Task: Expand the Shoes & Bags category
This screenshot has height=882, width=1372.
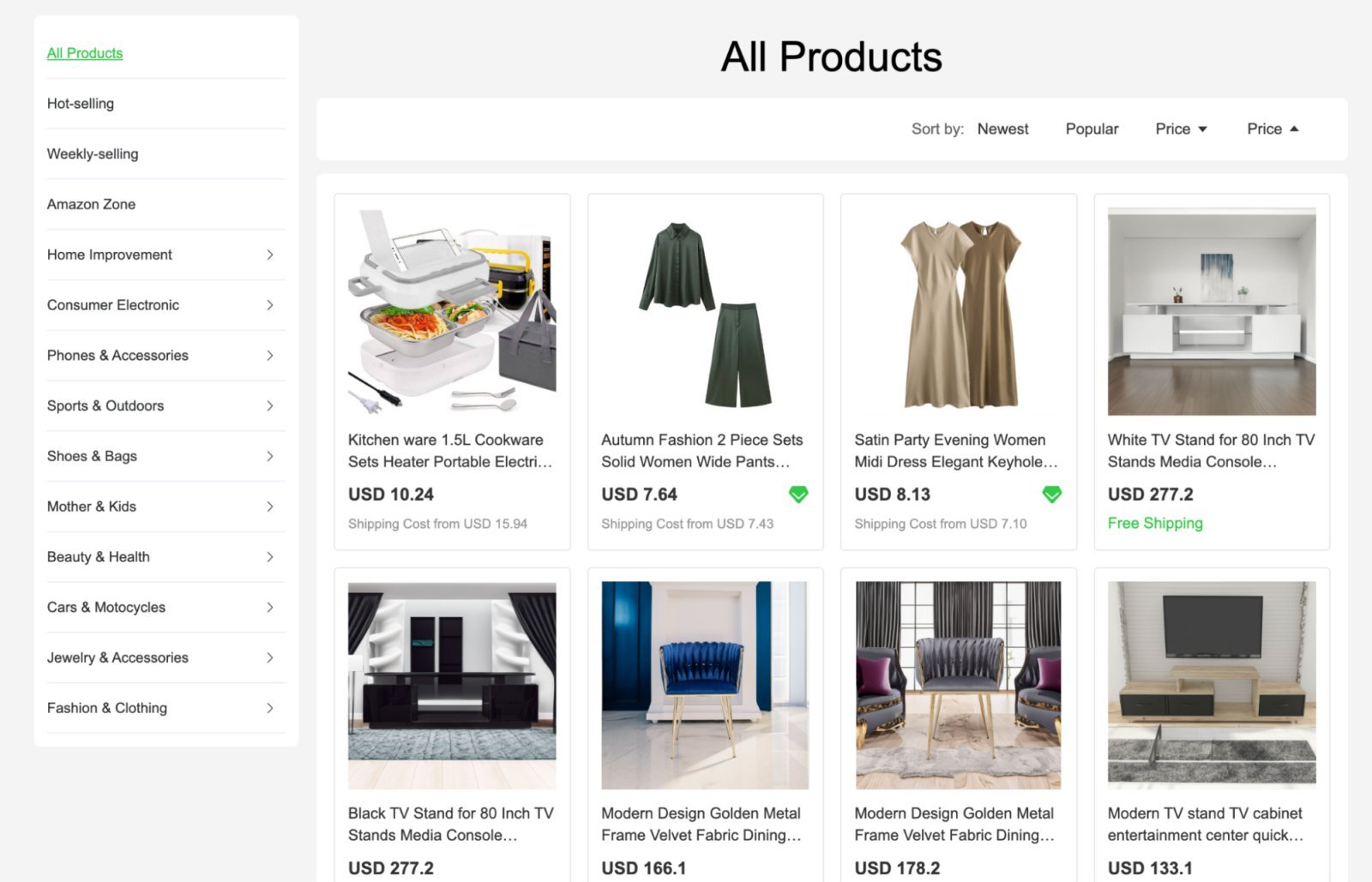Action: coord(271,456)
